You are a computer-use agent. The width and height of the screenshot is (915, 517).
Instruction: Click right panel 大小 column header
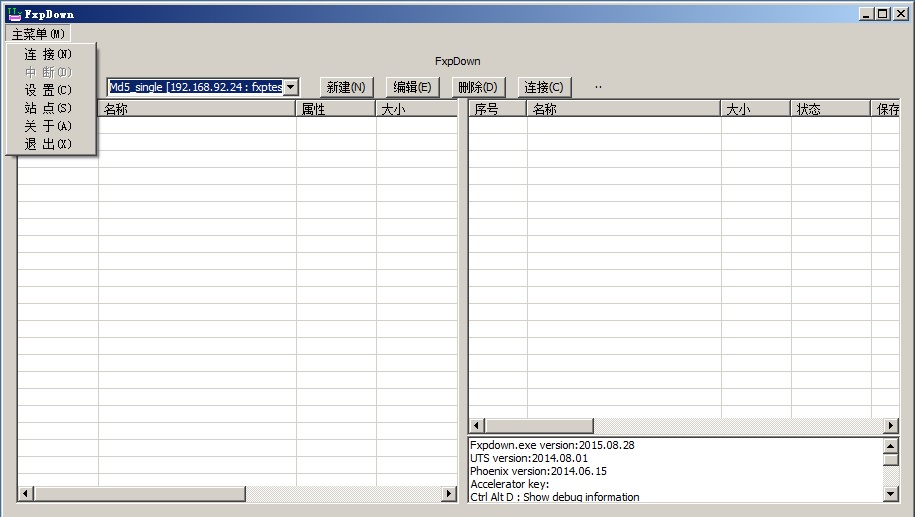click(756, 109)
